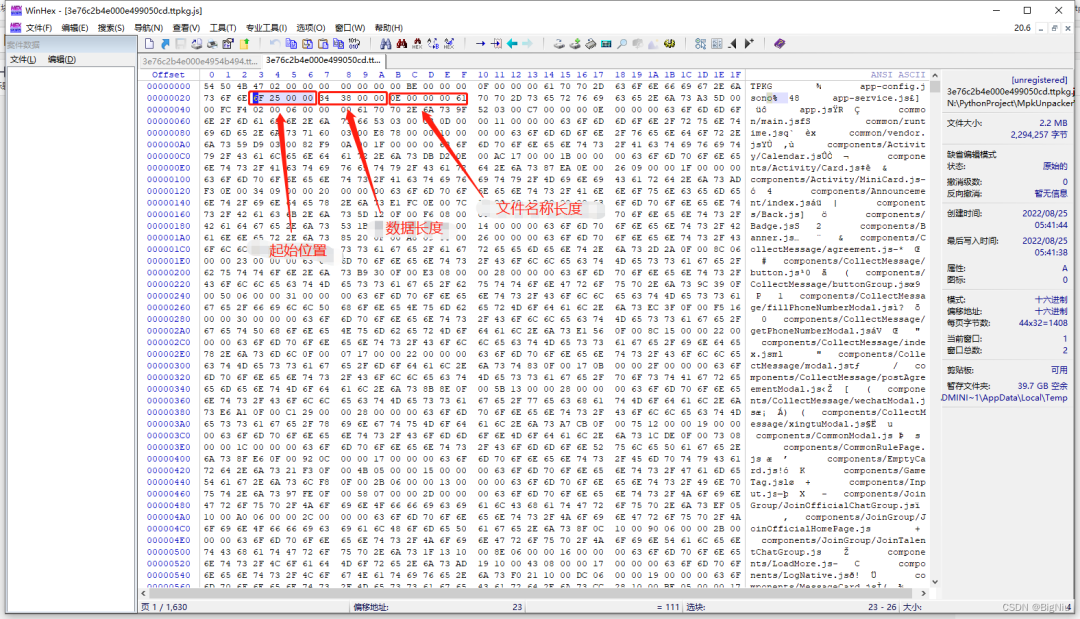Click the Go to offset arrow icon
This screenshot has width=1080, height=619.
[x=480, y=43]
